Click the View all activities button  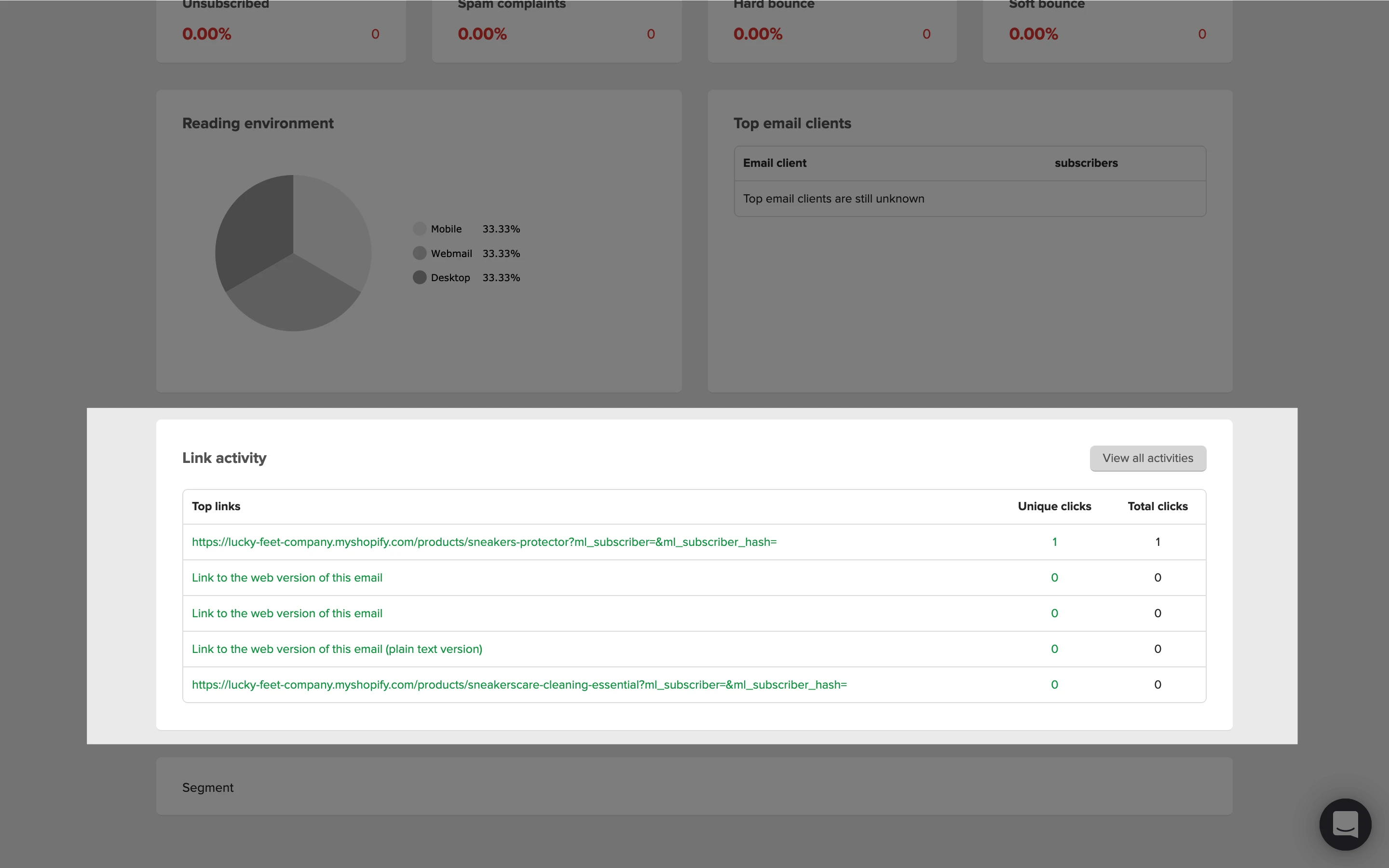click(x=1147, y=458)
